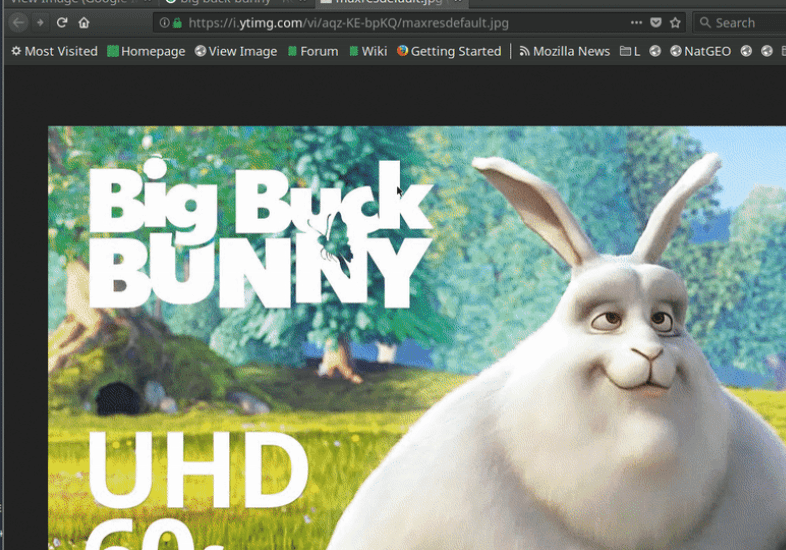Save page to Pocket icon
This screenshot has height=550, width=786.
656,23
